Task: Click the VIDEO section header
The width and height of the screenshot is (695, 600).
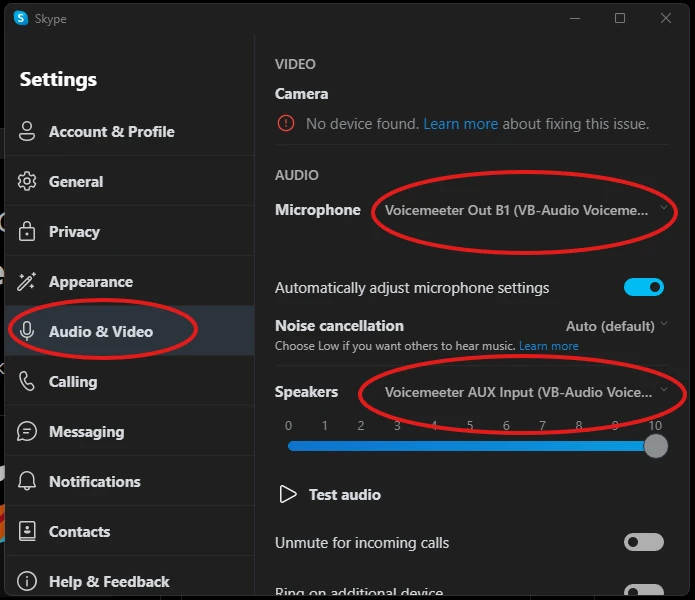Action: pos(295,64)
